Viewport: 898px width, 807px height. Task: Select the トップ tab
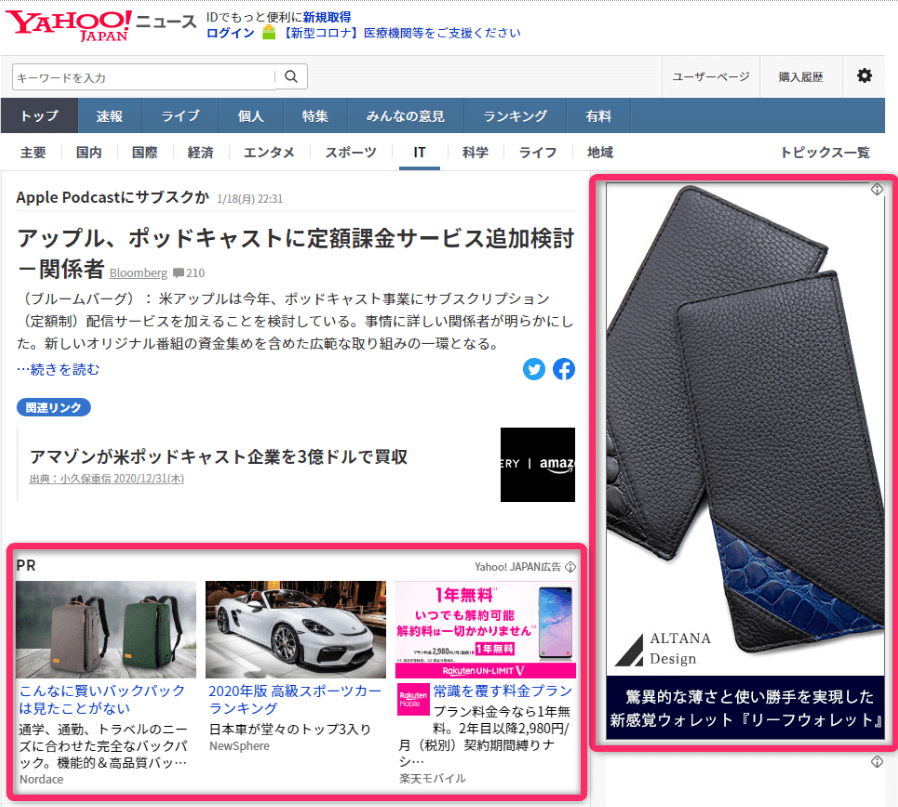40,116
